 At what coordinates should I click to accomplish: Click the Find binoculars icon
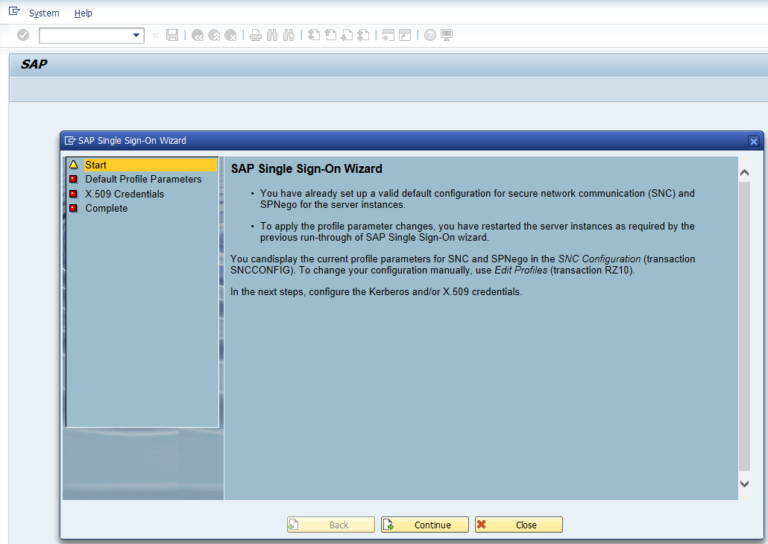point(272,35)
